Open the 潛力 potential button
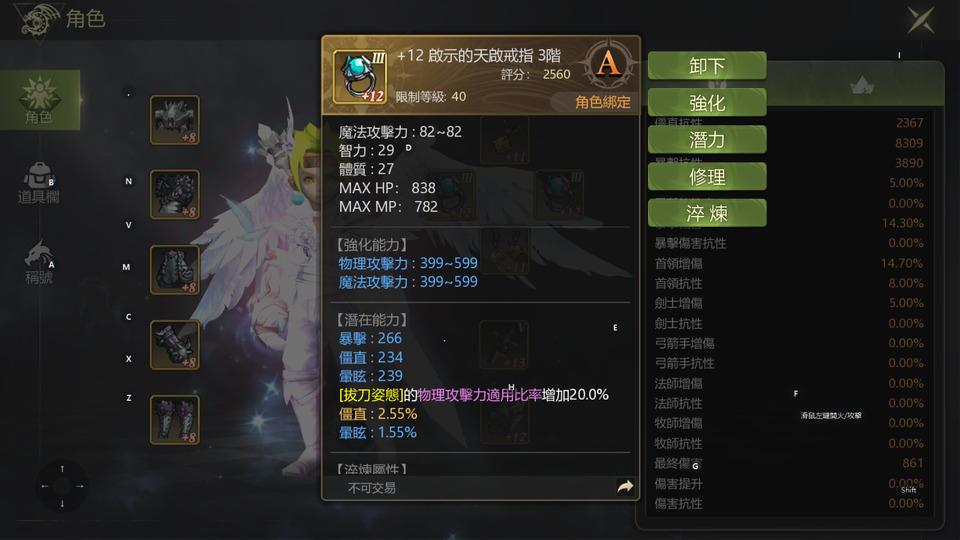The width and height of the screenshot is (960, 540). point(707,140)
